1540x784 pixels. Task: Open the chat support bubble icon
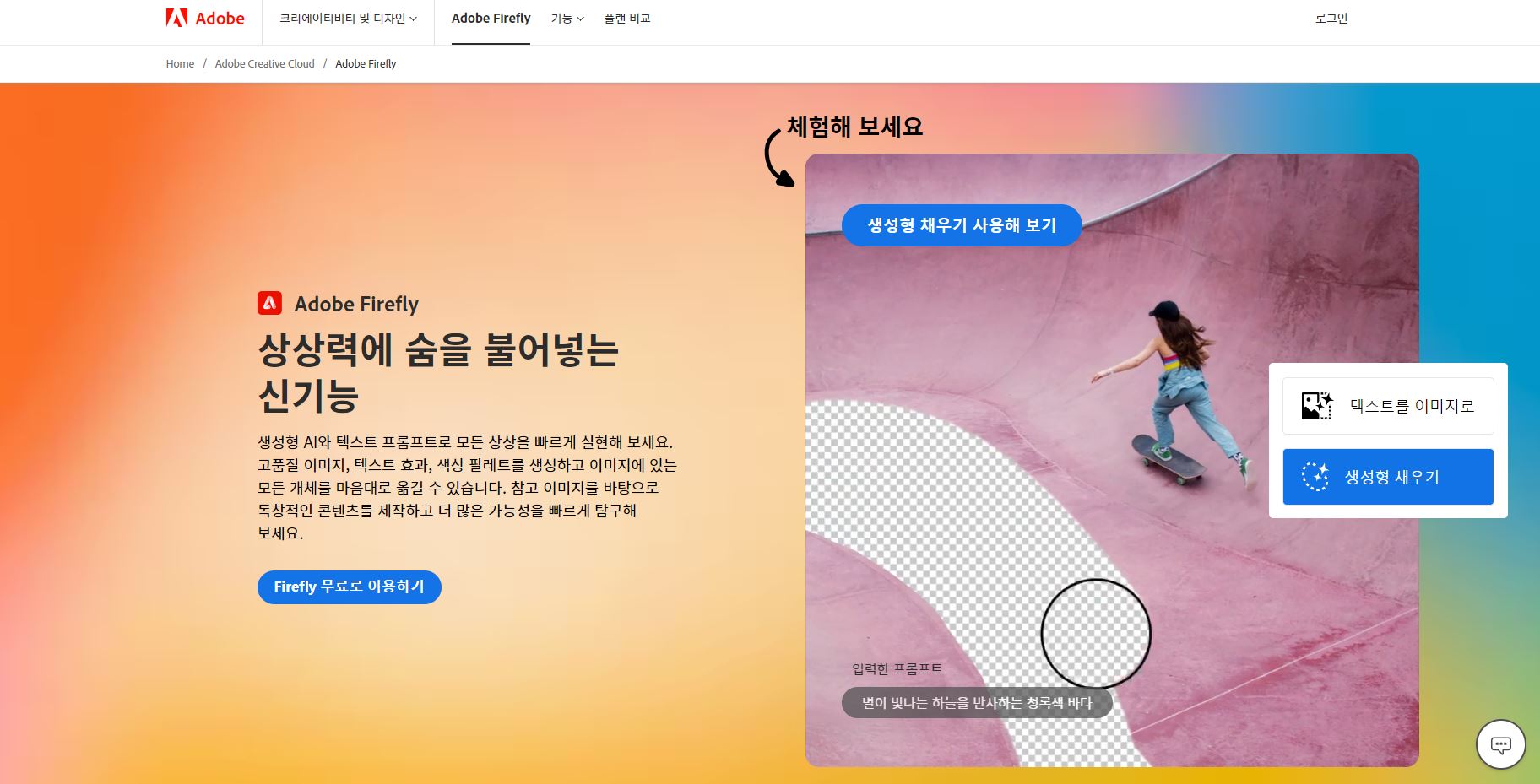coord(1500,744)
